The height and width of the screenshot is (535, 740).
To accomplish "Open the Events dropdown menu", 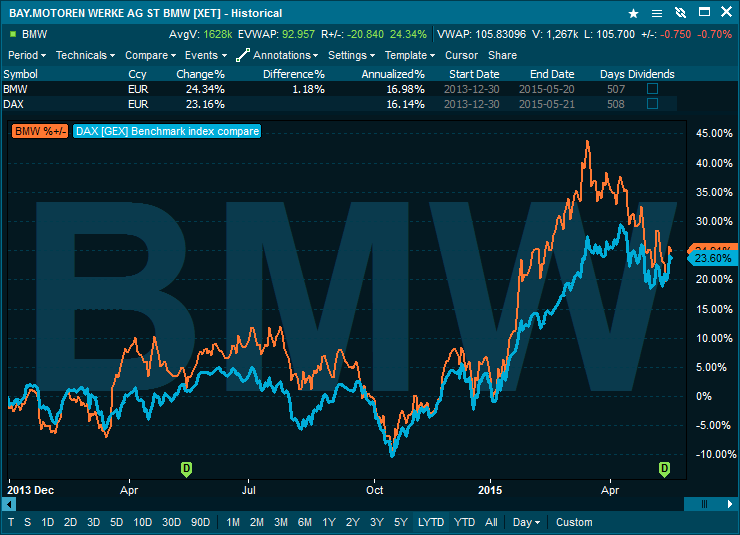I will (x=206, y=55).
